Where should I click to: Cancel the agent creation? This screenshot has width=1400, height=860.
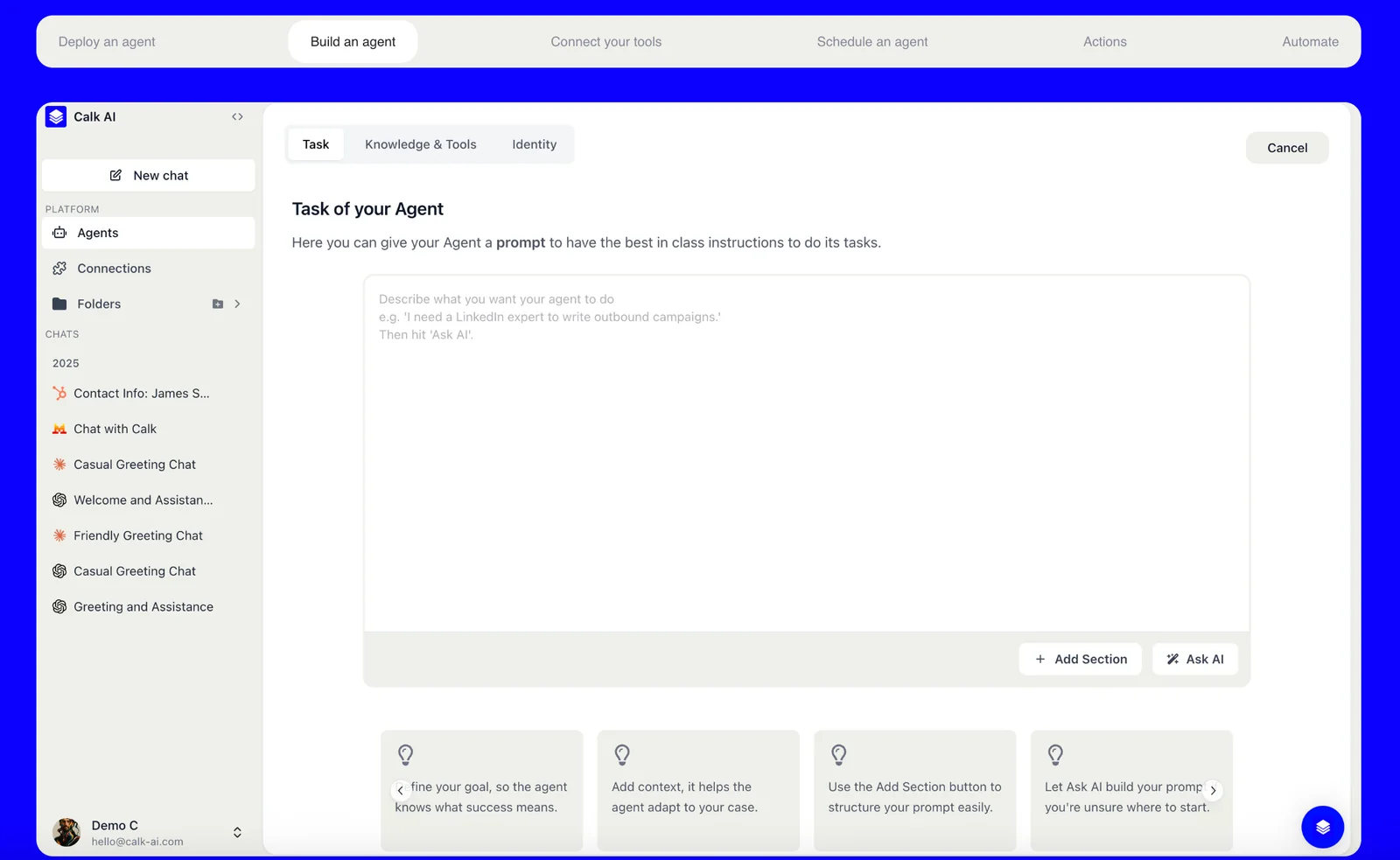click(x=1286, y=149)
